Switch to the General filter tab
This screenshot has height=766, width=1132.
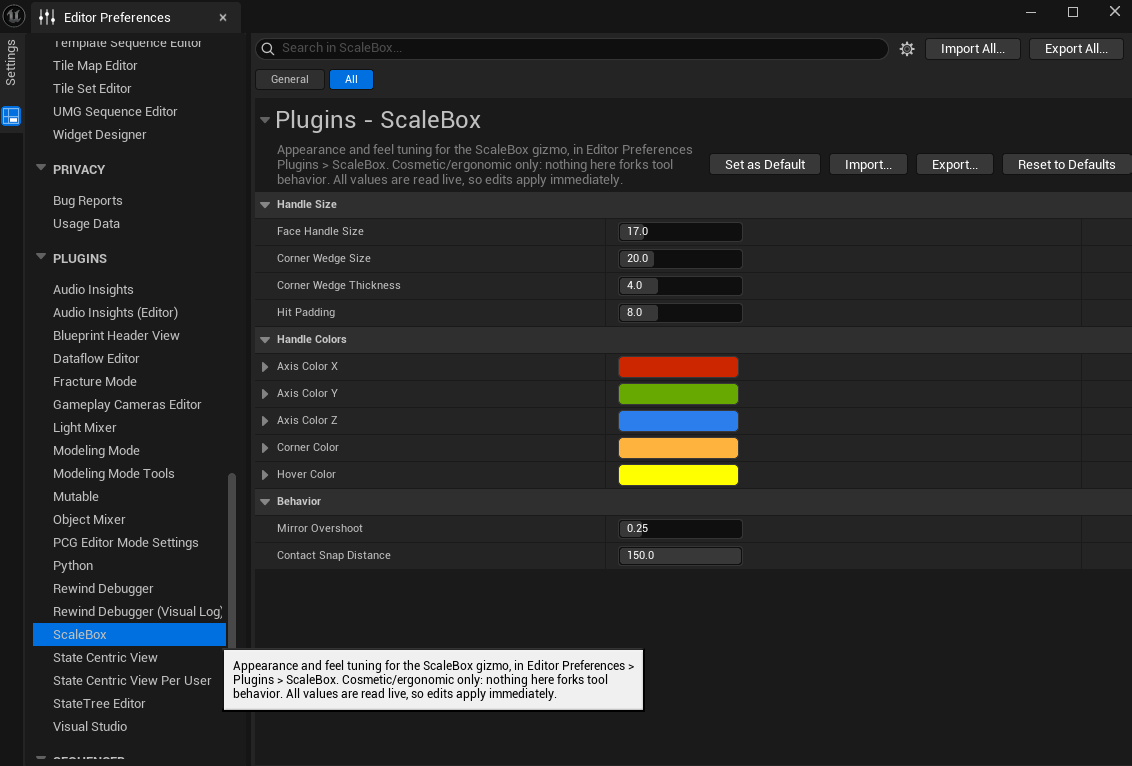click(x=289, y=79)
